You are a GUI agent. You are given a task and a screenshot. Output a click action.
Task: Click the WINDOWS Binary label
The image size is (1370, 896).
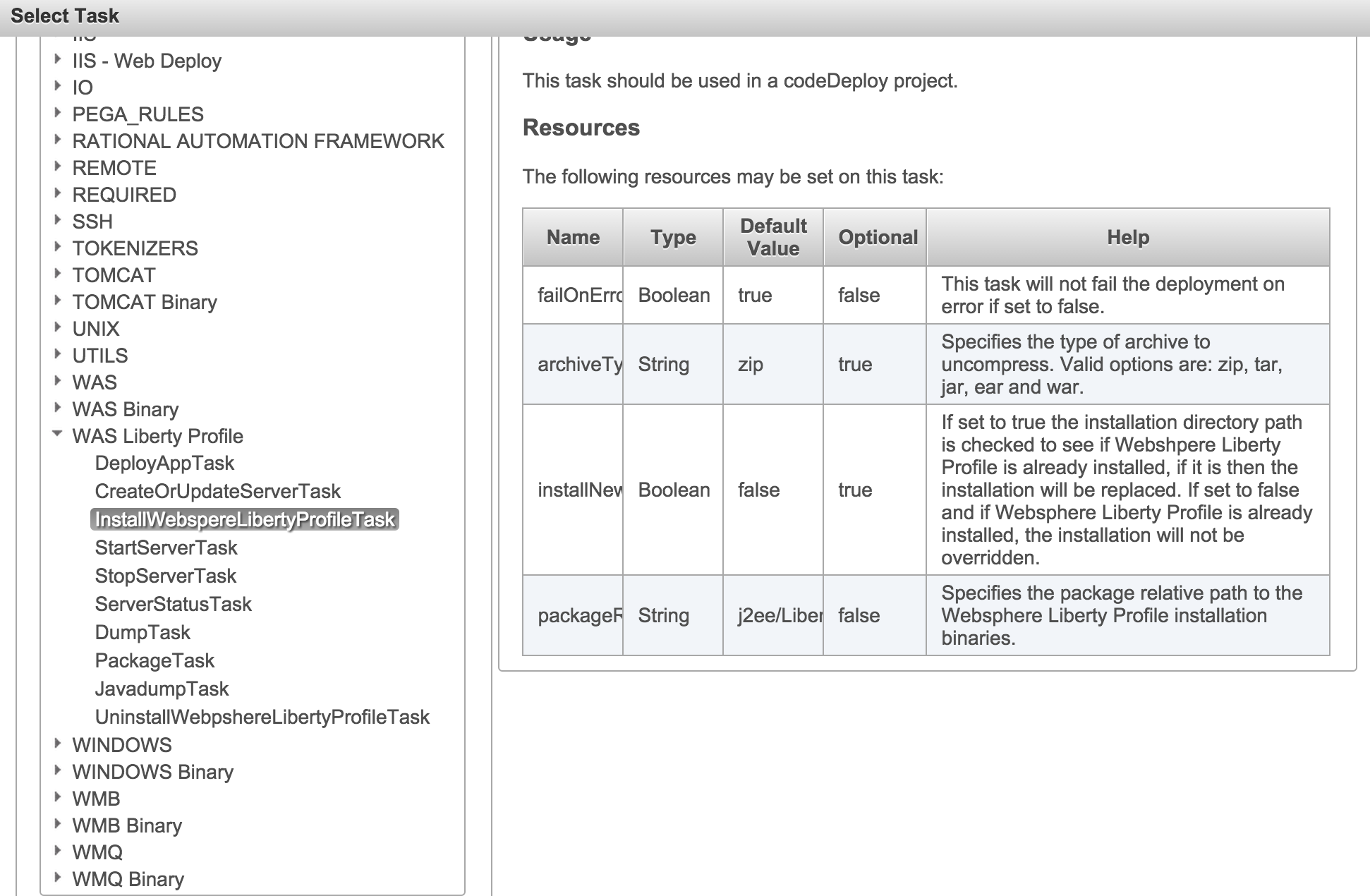(x=152, y=773)
